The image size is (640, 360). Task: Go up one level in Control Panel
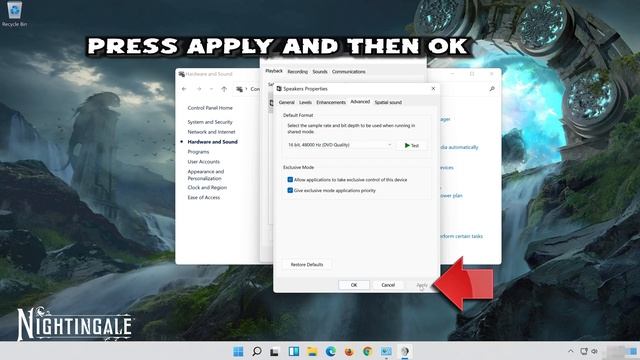point(224,89)
